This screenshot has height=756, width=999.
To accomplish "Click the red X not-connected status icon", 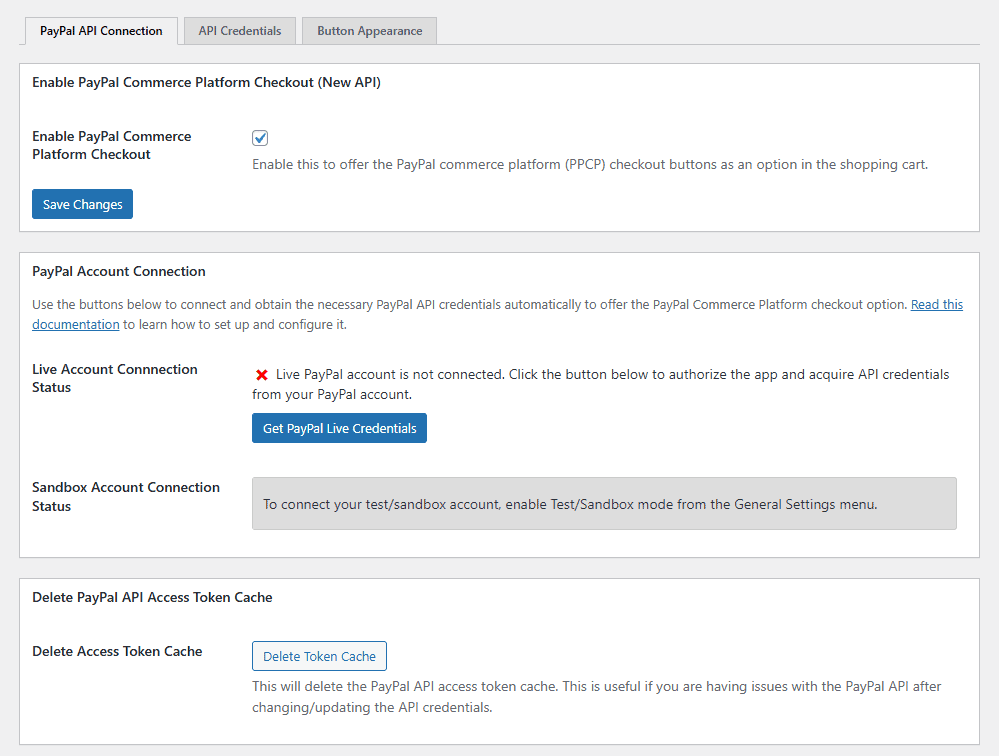I will [261, 374].
